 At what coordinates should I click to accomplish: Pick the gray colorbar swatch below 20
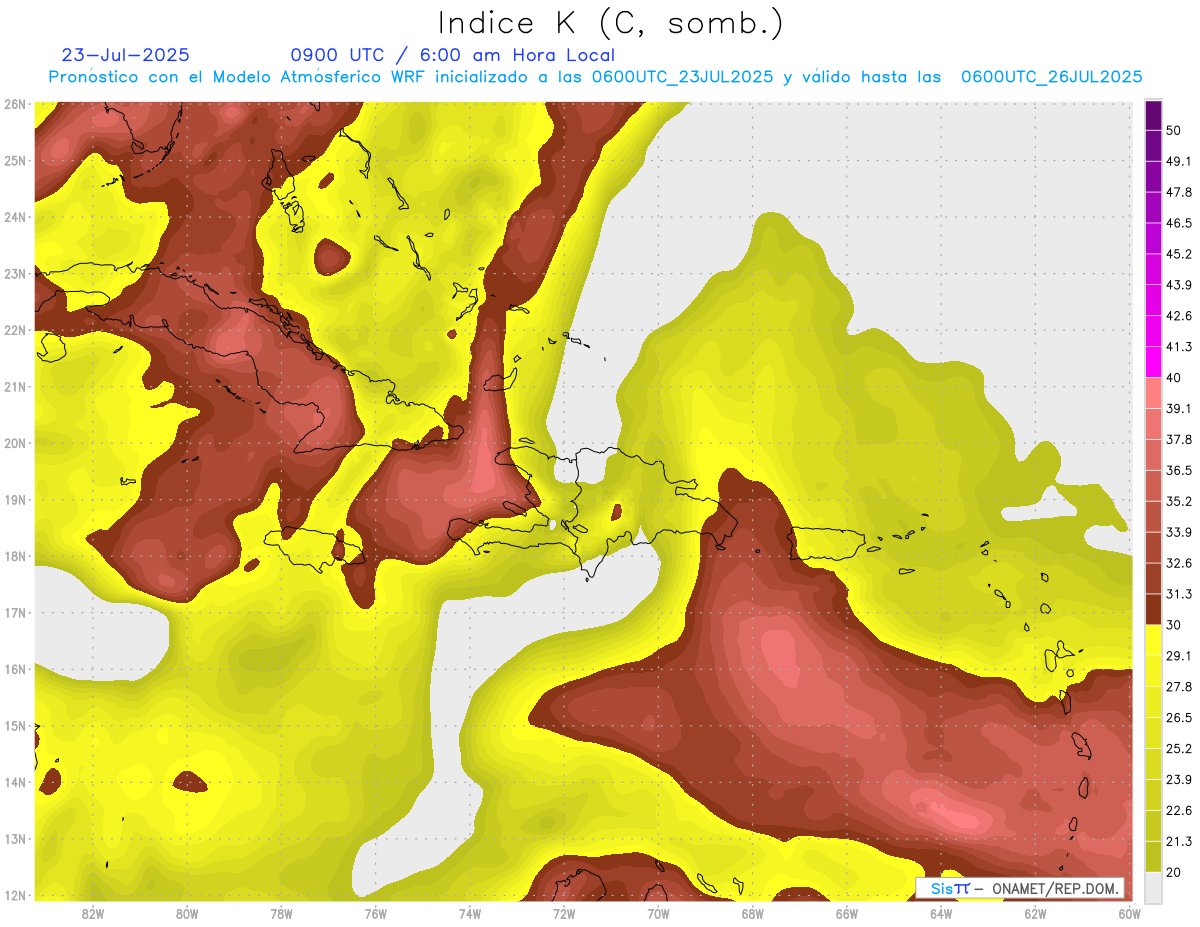pos(1153,887)
